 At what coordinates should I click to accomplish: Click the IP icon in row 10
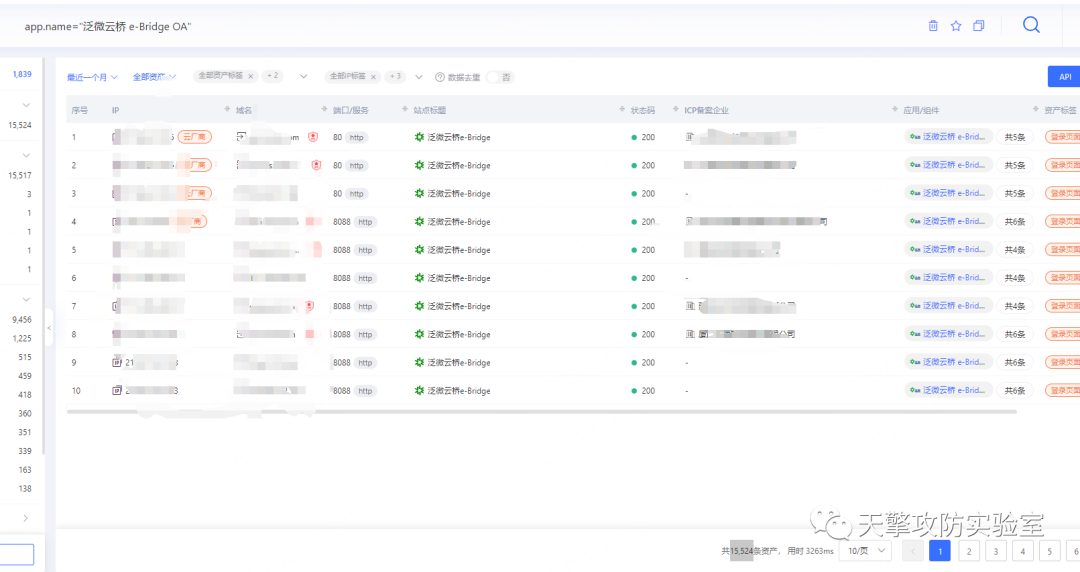[117, 390]
